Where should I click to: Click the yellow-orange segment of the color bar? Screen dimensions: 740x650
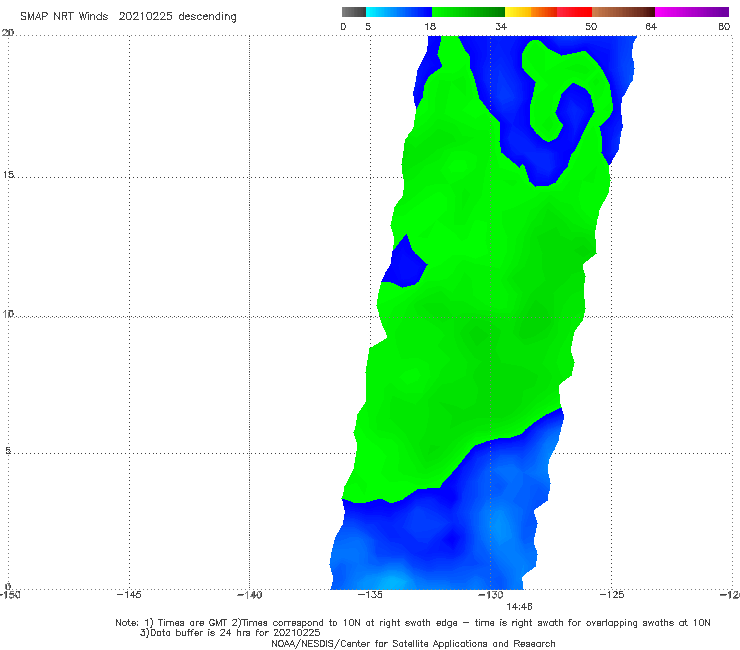[x=531, y=12]
